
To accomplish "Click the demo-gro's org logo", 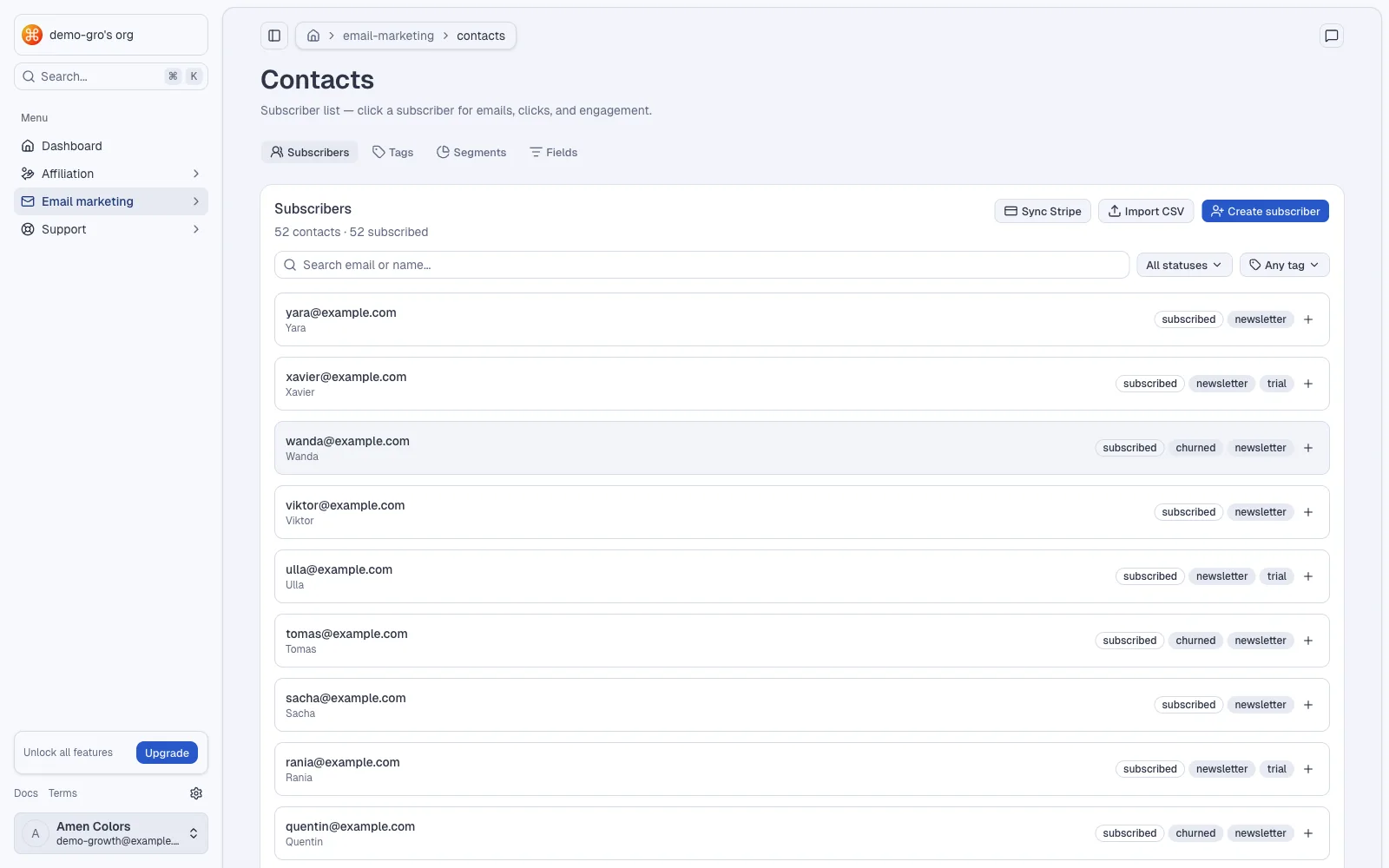I will pyautogui.click(x=32, y=35).
